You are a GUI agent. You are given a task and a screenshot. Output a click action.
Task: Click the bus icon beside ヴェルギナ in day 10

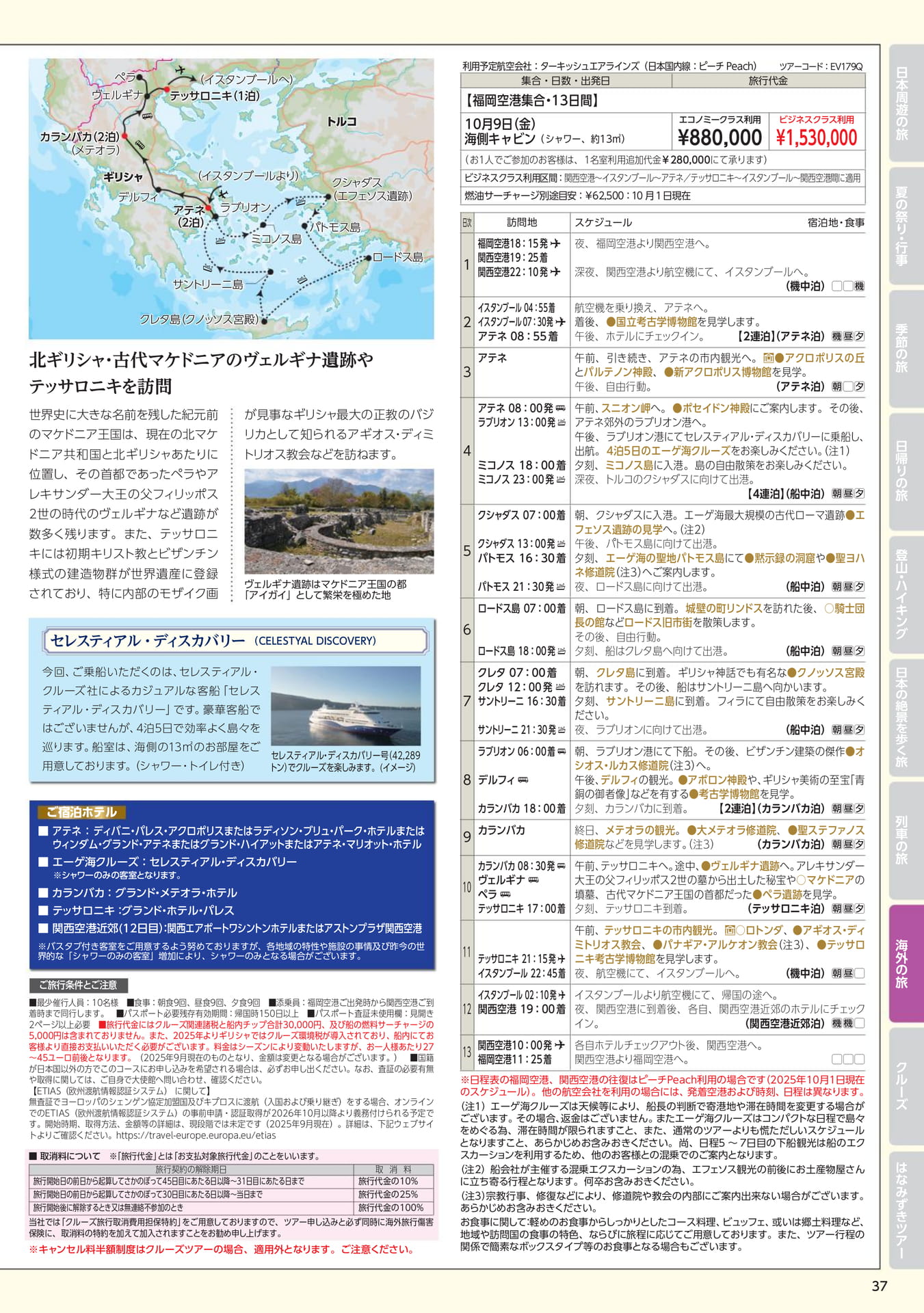coord(533,880)
